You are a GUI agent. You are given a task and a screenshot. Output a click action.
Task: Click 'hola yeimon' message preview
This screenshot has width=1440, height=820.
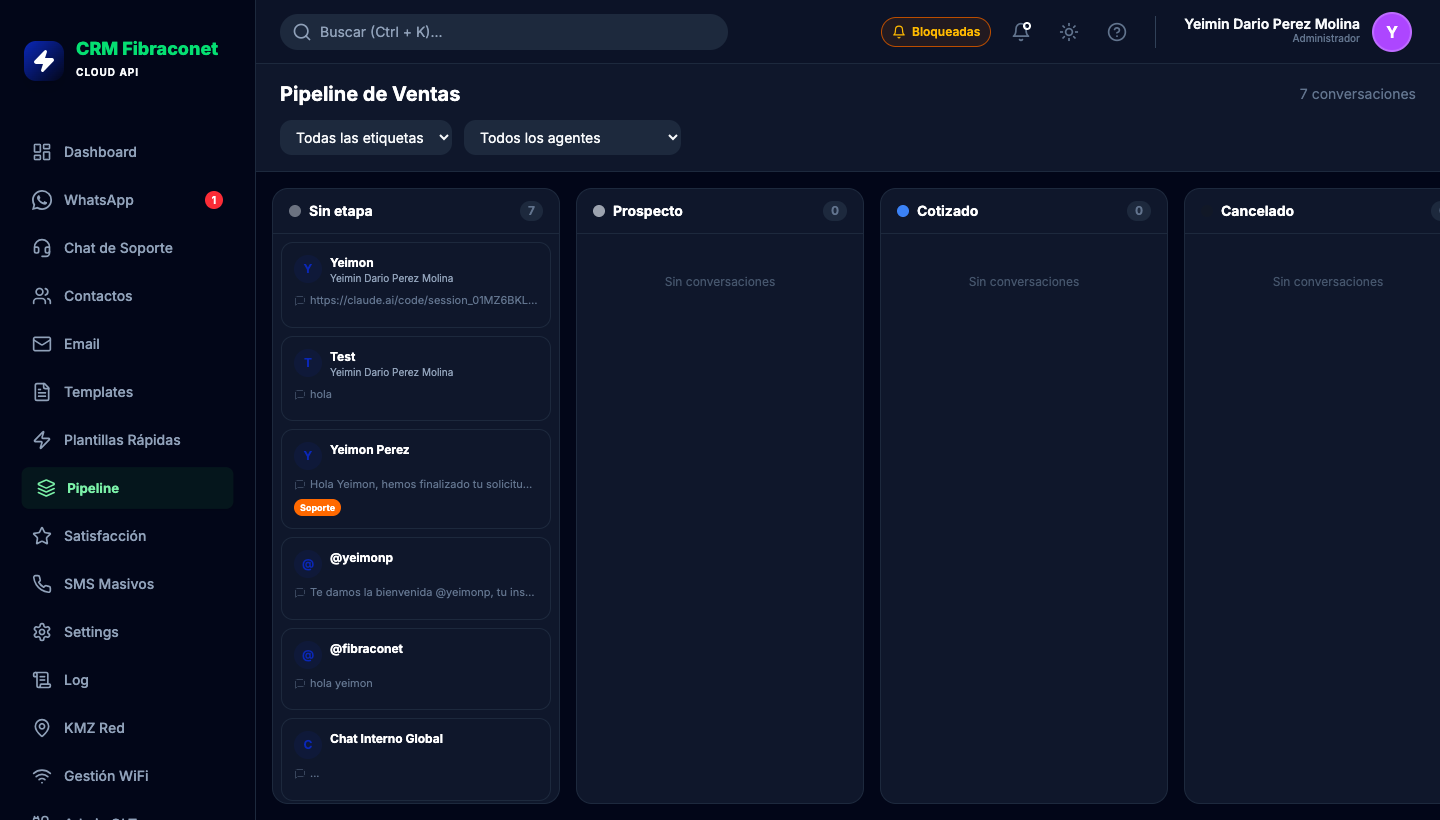tap(341, 683)
